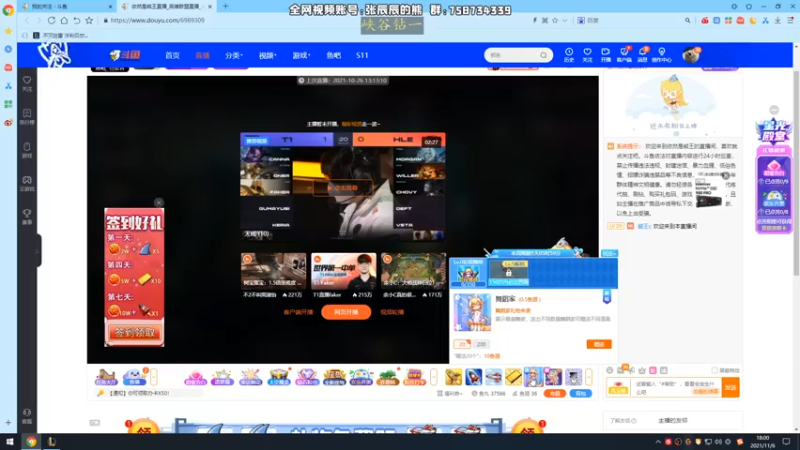Select airplane gift icon in gift bar
Screen dimensions: 800x450
click(493, 377)
